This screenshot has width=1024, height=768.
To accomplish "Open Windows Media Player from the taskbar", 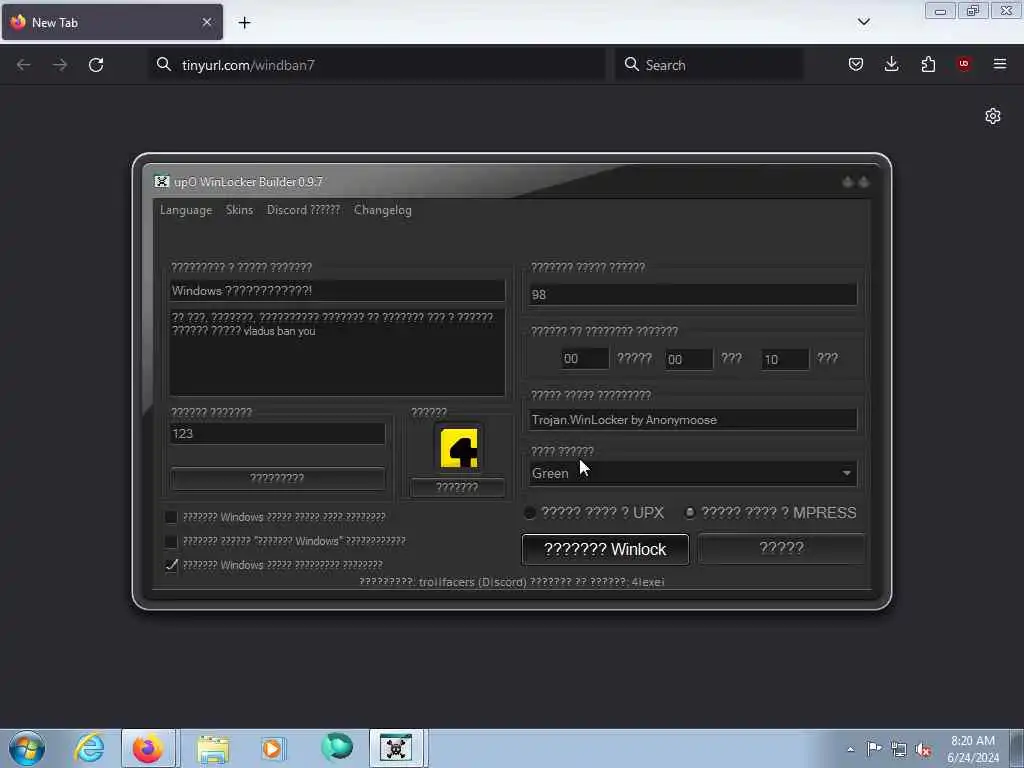I will (273, 748).
